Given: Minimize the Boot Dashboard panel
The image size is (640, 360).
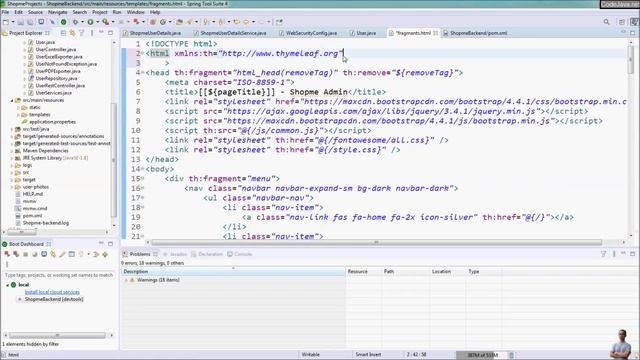Looking at the screenshot, I should click(x=101, y=244).
